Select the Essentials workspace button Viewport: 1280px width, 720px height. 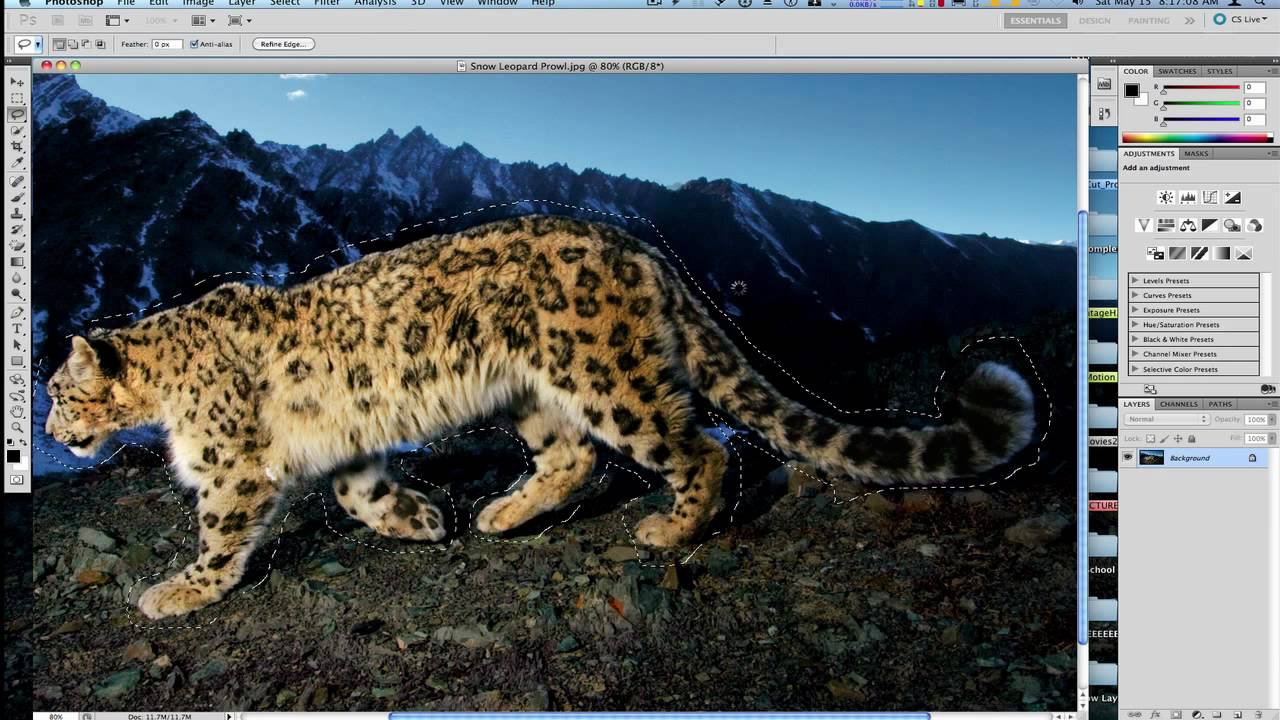click(1035, 20)
